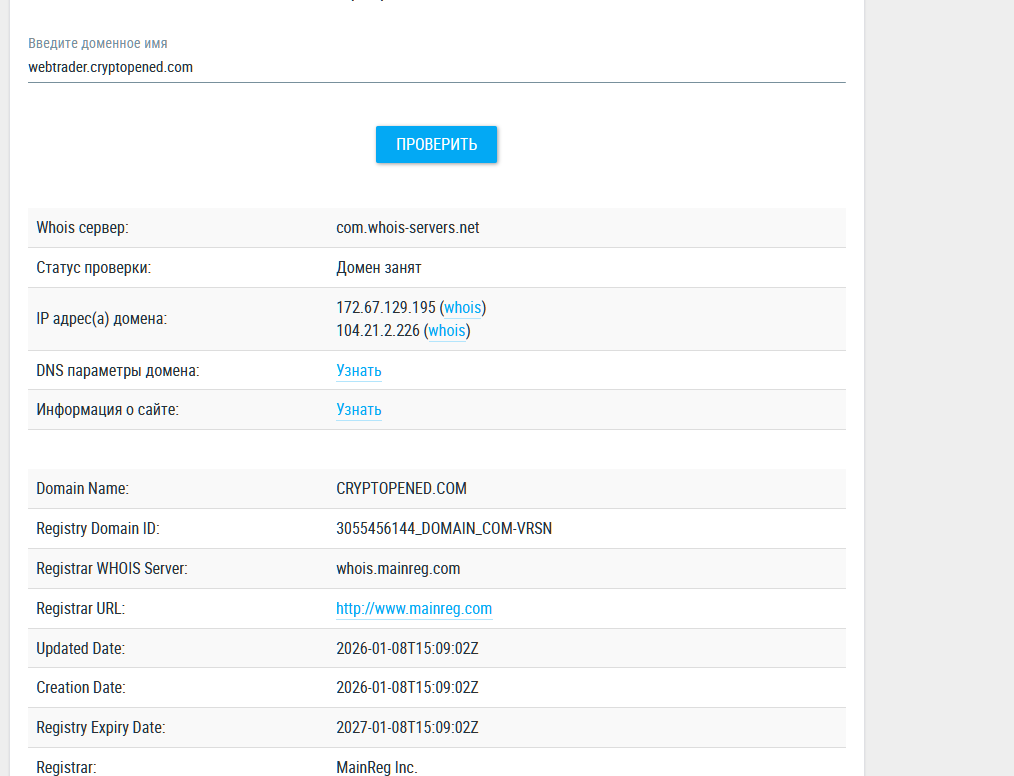
Task: Click the Registrar WHOIS Server label
Action: click(x=112, y=569)
